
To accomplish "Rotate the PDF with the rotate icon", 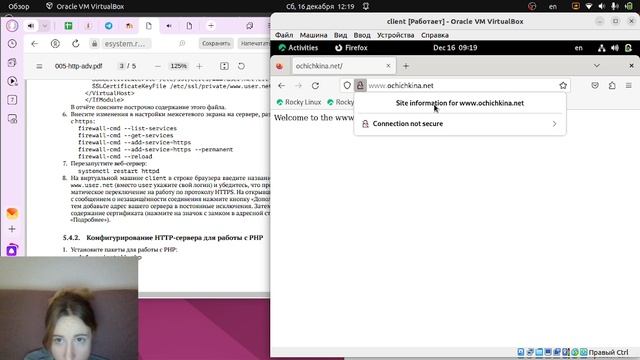I will tap(241, 66).
